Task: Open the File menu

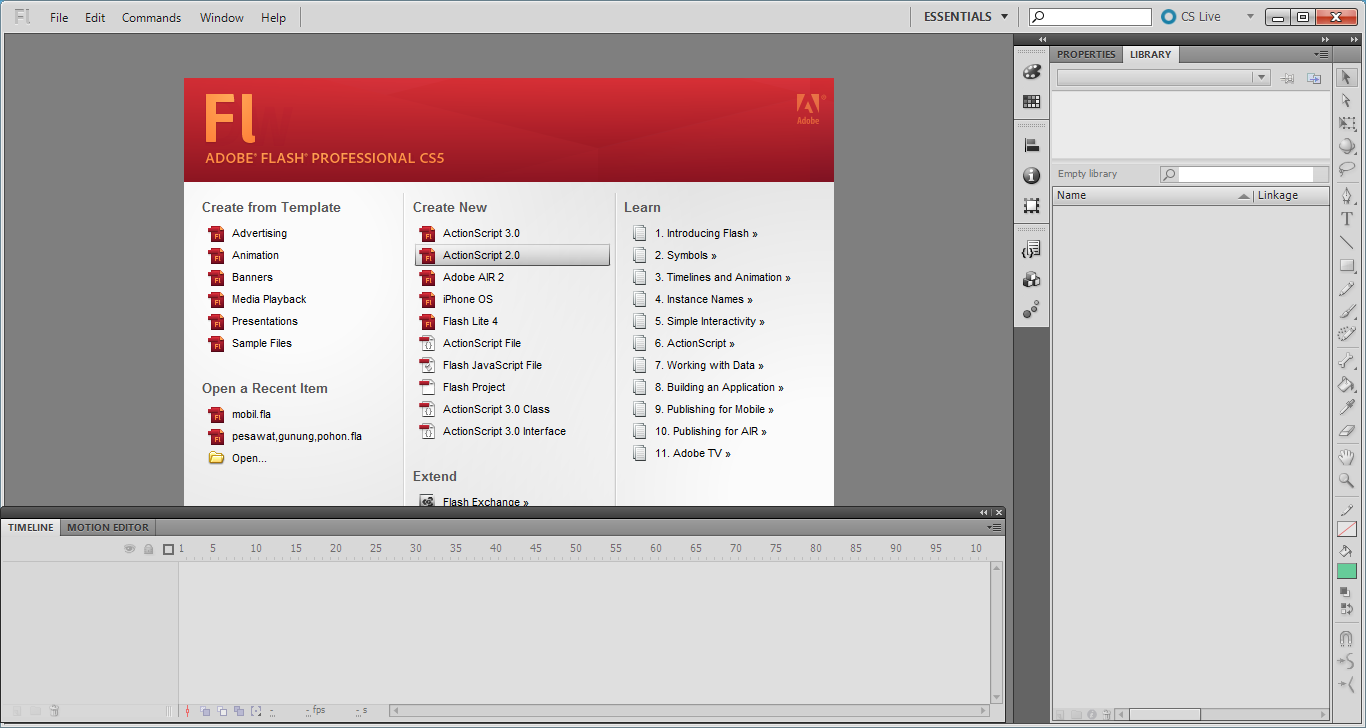Action: (59, 17)
